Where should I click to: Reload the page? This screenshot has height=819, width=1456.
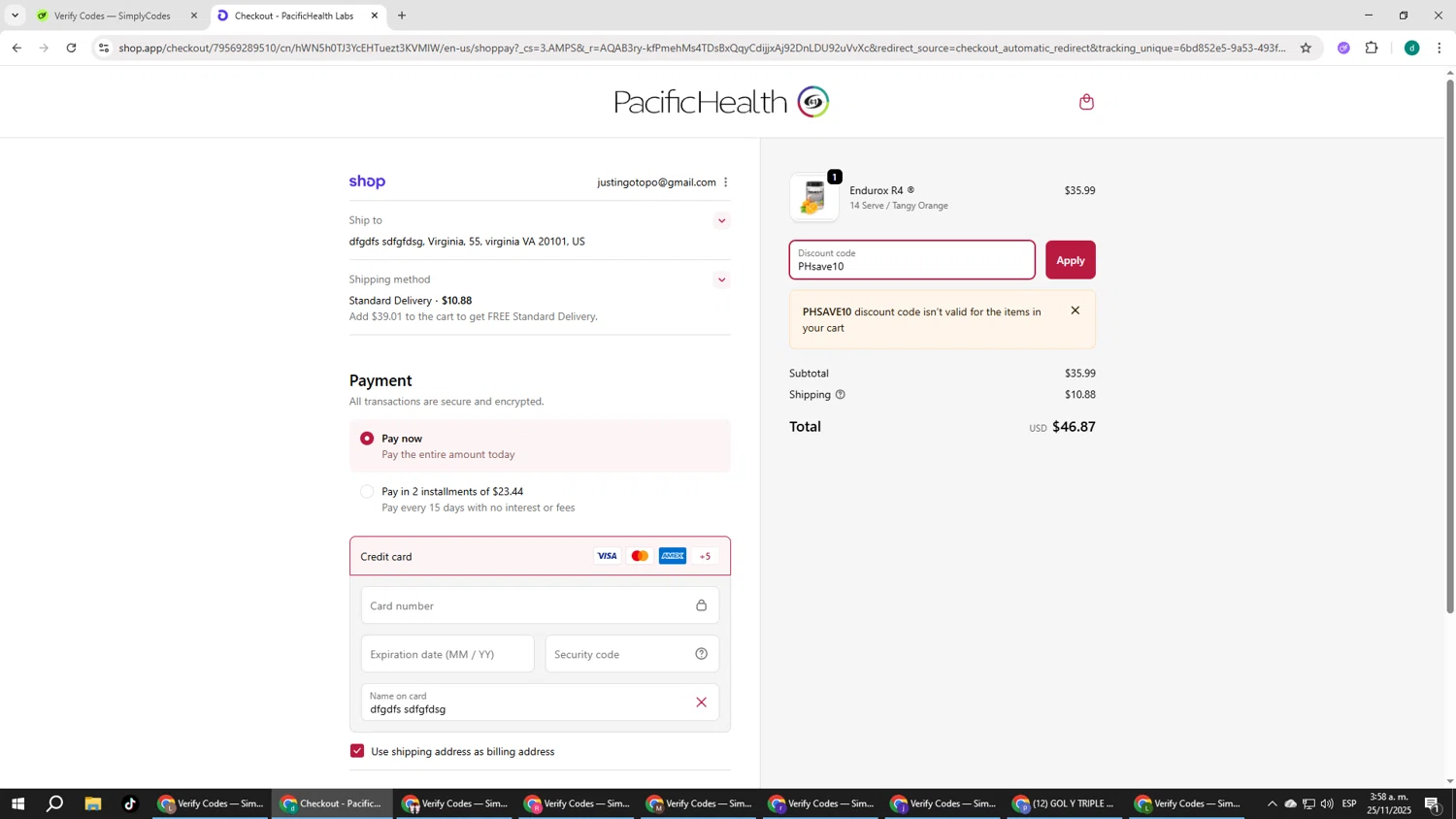tap(71, 48)
